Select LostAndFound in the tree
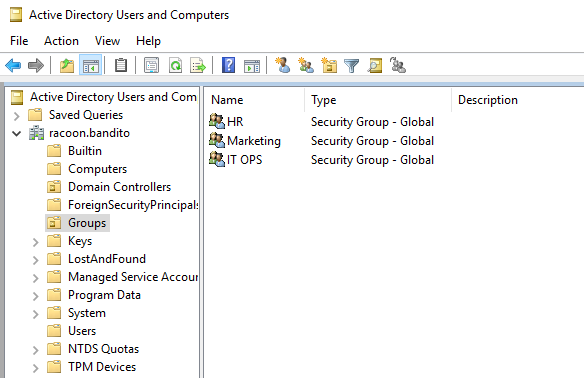This screenshot has width=584, height=378. [107, 259]
